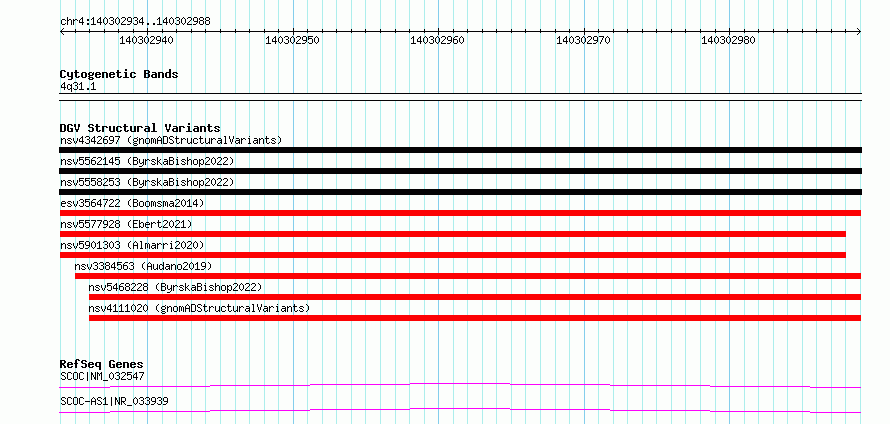This screenshot has width=890, height=424.
Task: Click ruler position label 140302940
Action: [x=146, y=40]
